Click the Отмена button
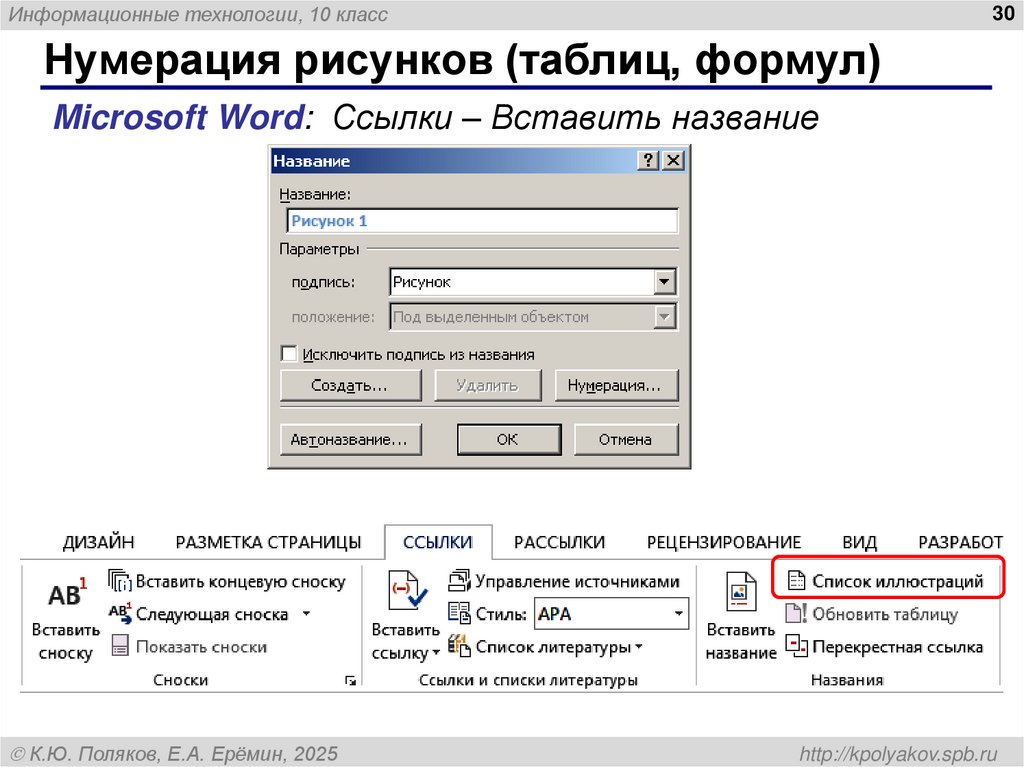Image resolution: width=1024 pixels, height=767 pixels. click(x=626, y=440)
